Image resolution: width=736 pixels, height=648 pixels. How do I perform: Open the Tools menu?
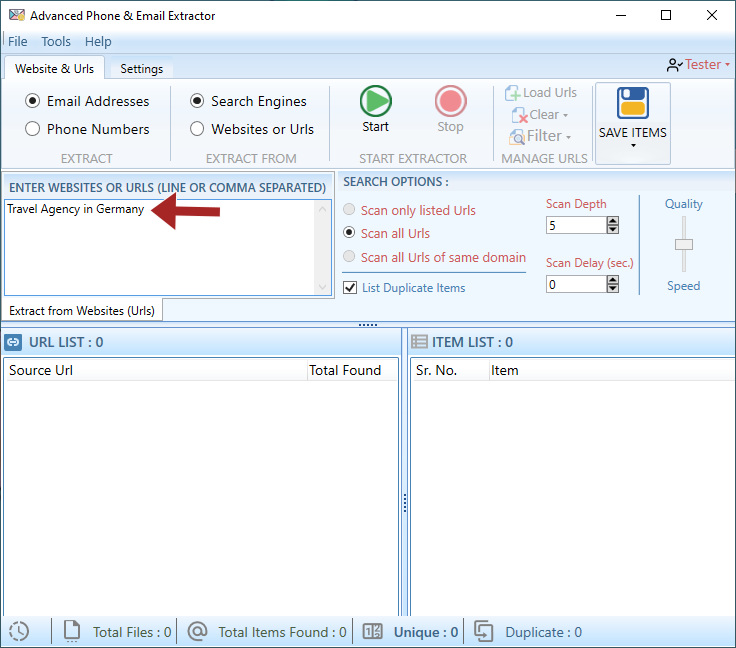tap(56, 42)
